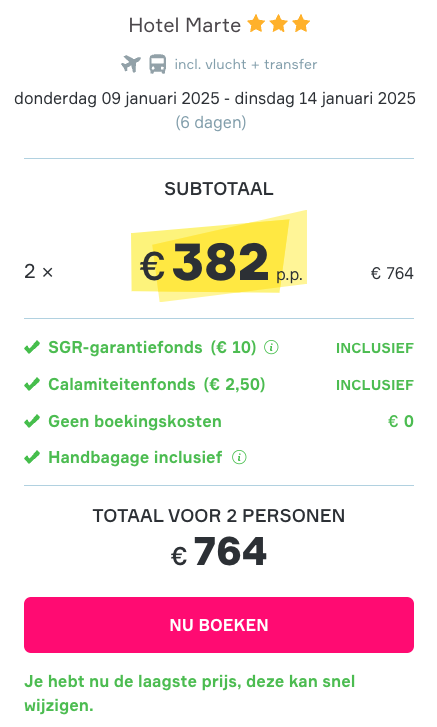Click the (6 dagen) duration text
Viewport: 437px width, 727px height.
[x=211, y=122]
